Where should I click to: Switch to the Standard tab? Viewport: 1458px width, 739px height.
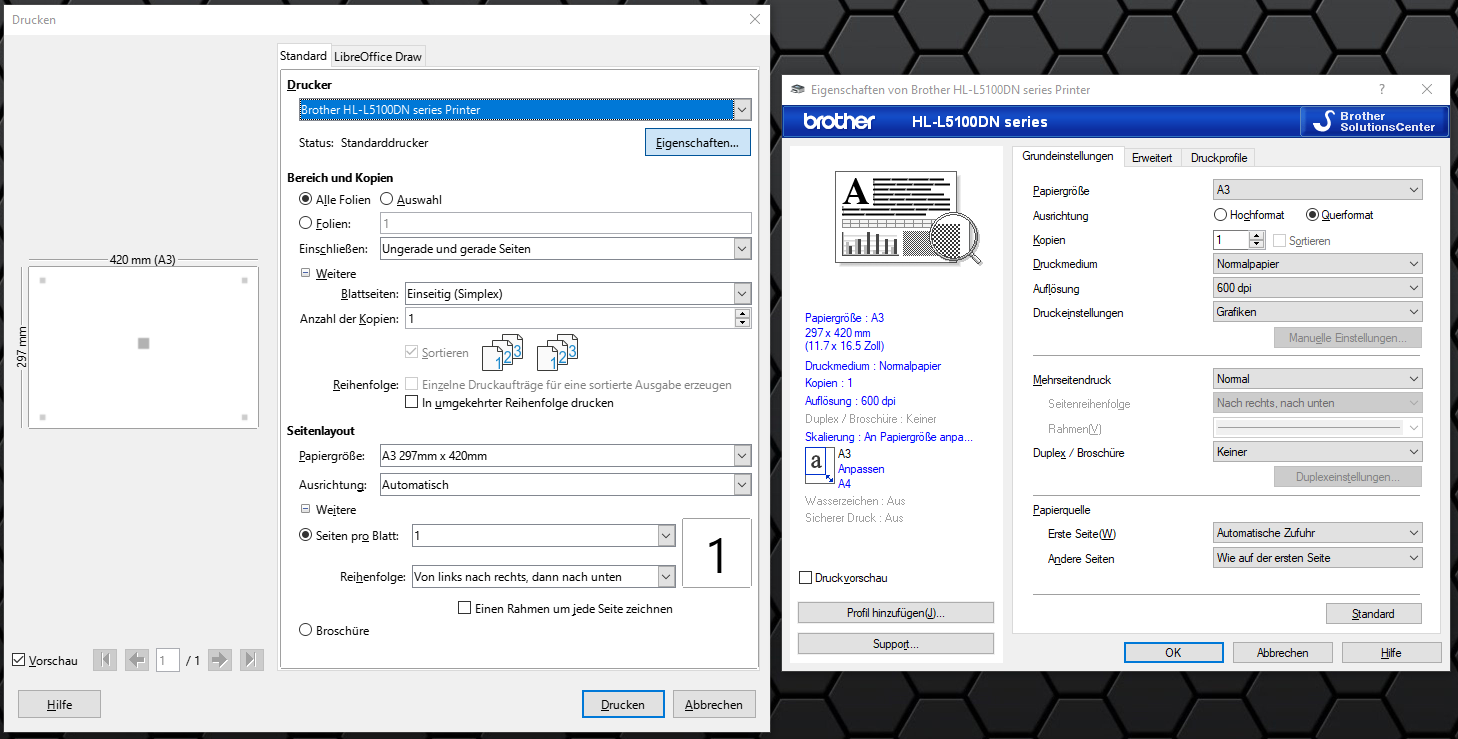click(x=303, y=56)
